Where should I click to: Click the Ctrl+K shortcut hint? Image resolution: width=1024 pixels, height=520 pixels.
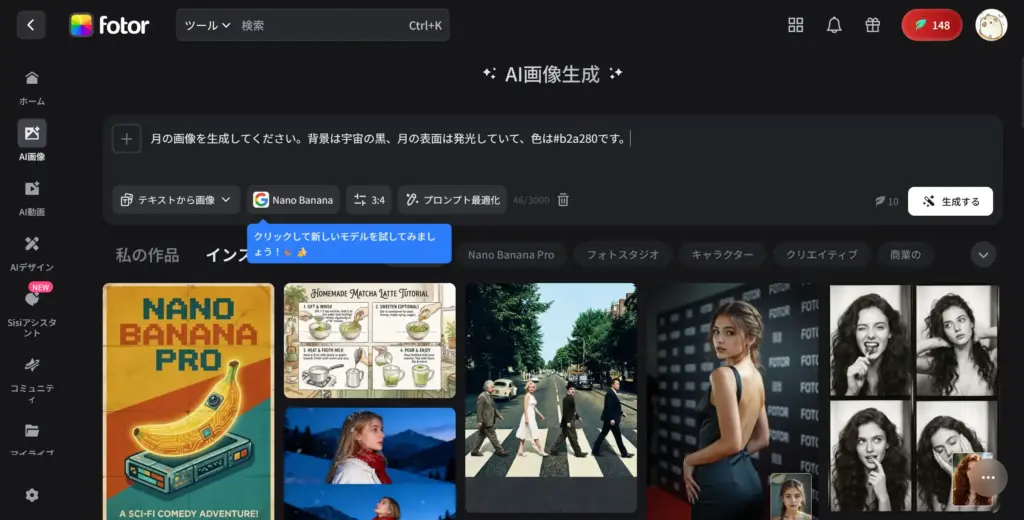(x=425, y=25)
